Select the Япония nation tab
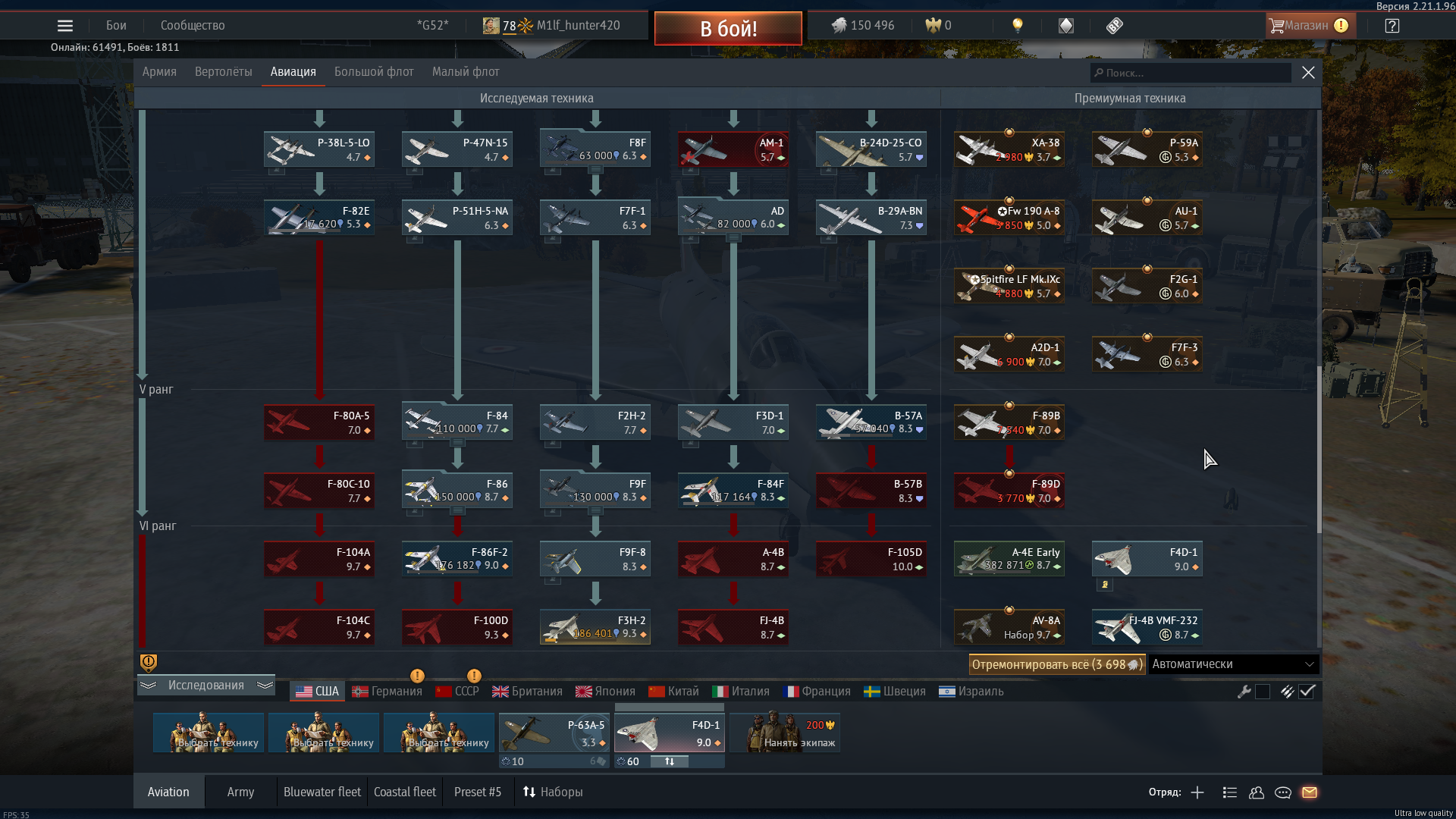1456x819 pixels. [605, 692]
